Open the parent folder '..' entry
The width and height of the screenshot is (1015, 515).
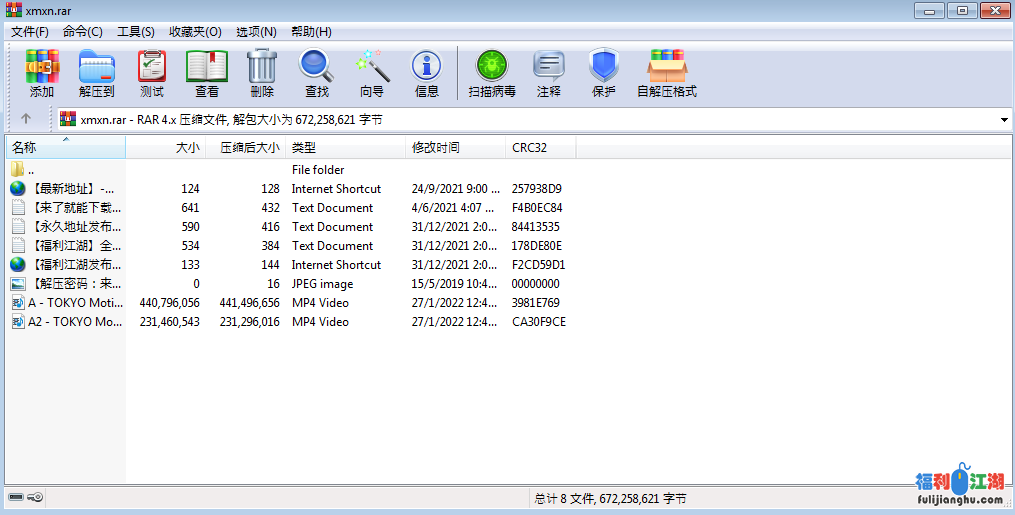point(31,170)
